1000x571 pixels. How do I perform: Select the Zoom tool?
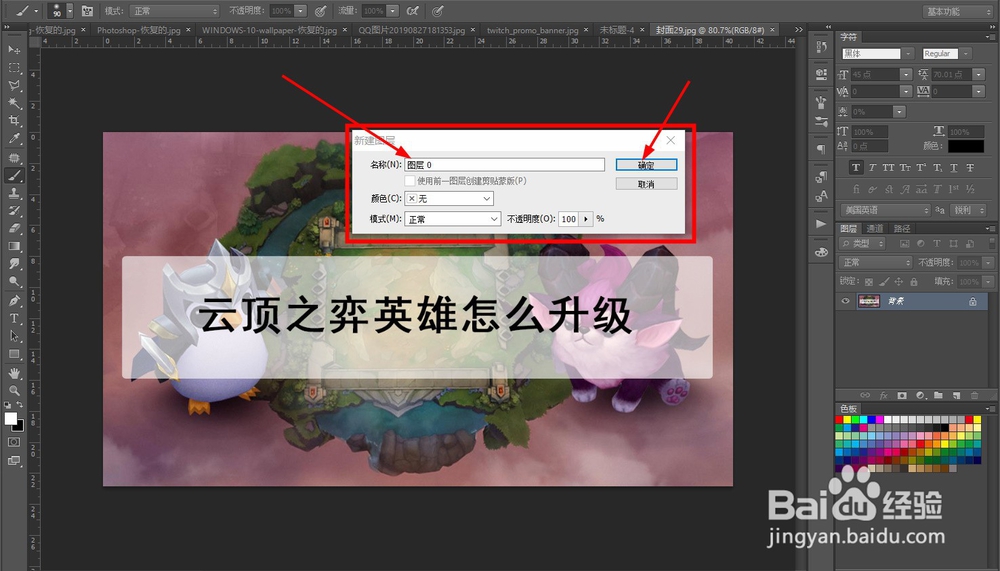[x=14, y=390]
